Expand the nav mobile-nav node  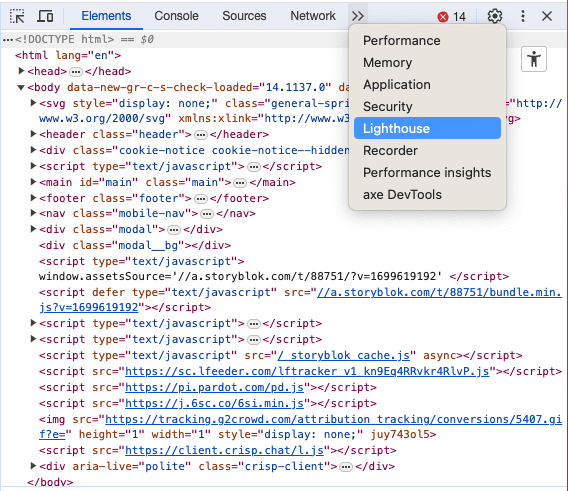pos(33,213)
